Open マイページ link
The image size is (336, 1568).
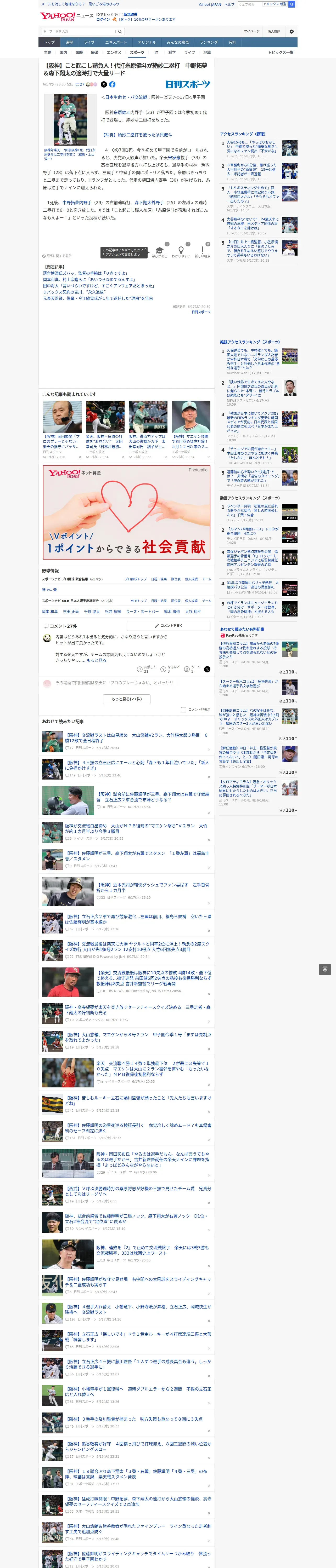[251, 31]
